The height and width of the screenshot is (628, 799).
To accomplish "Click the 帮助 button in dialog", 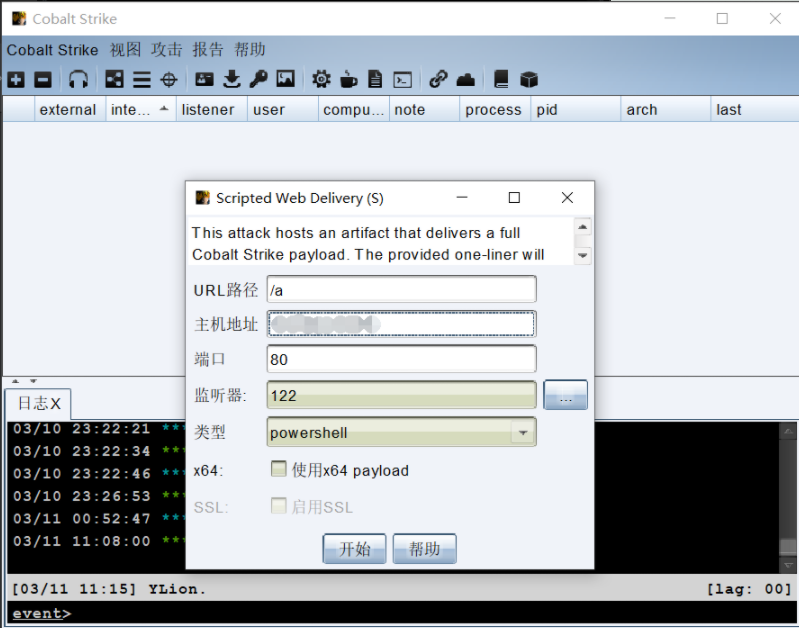I will 424,548.
